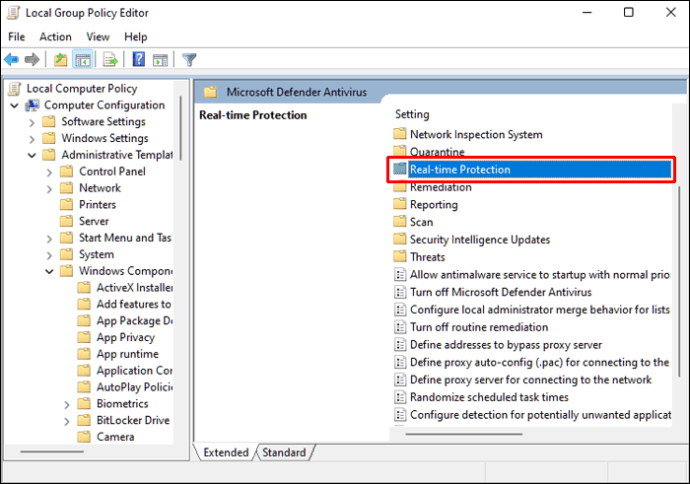Switch to the Standard tab

pyautogui.click(x=284, y=453)
